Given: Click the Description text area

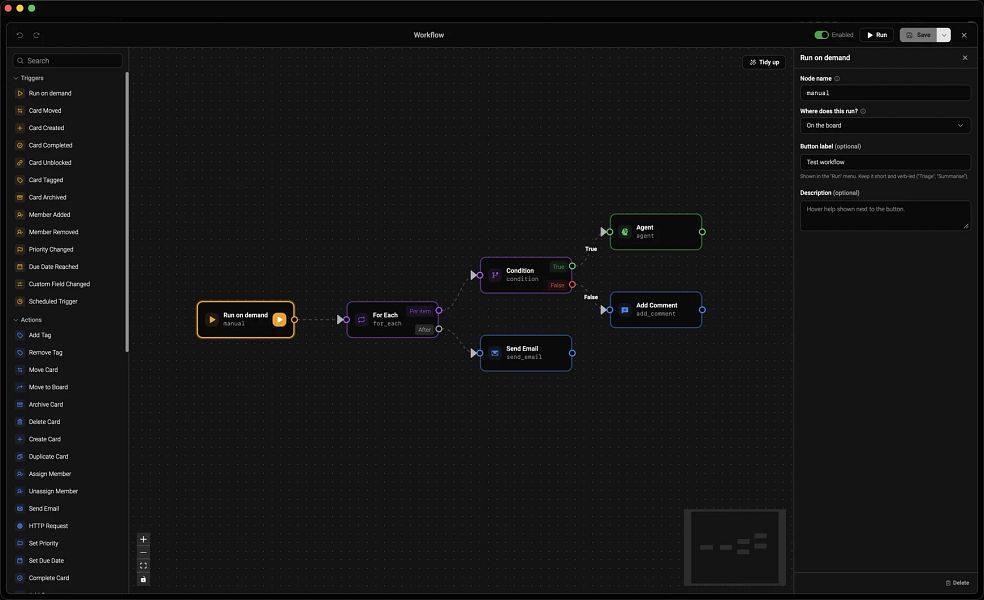Looking at the screenshot, I should [885, 215].
